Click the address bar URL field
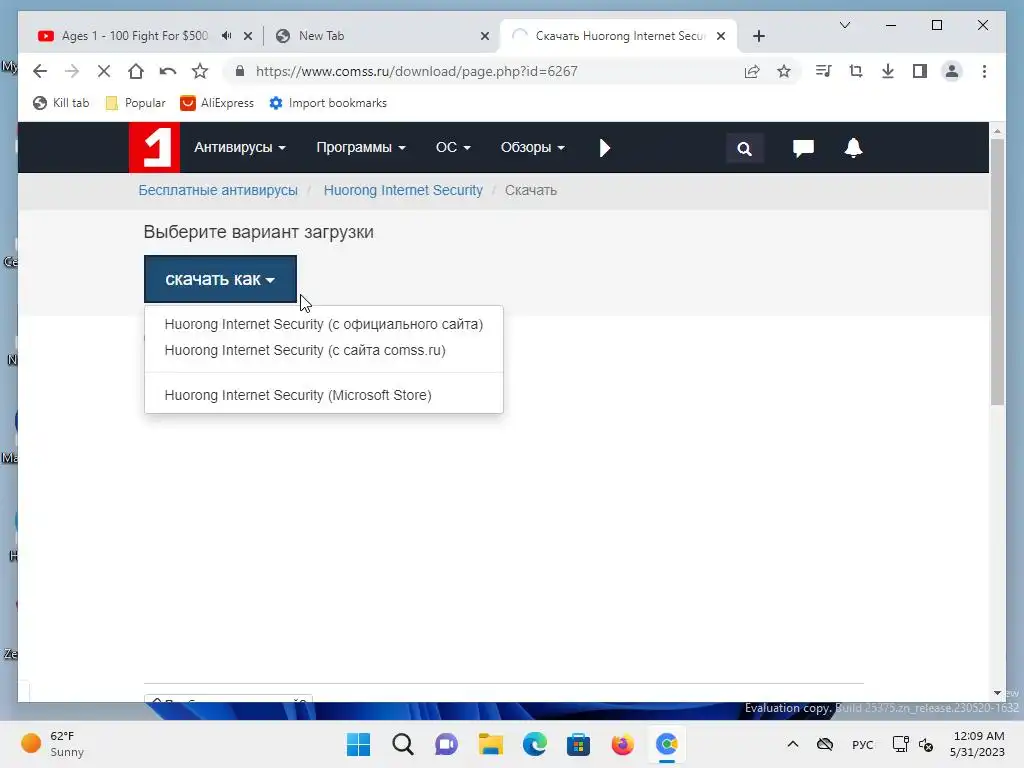 416,71
